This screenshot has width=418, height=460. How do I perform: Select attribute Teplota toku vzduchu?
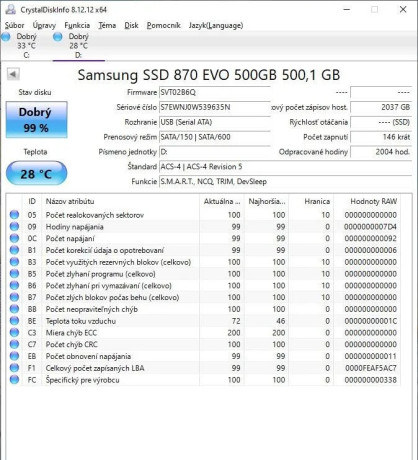[81, 321]
